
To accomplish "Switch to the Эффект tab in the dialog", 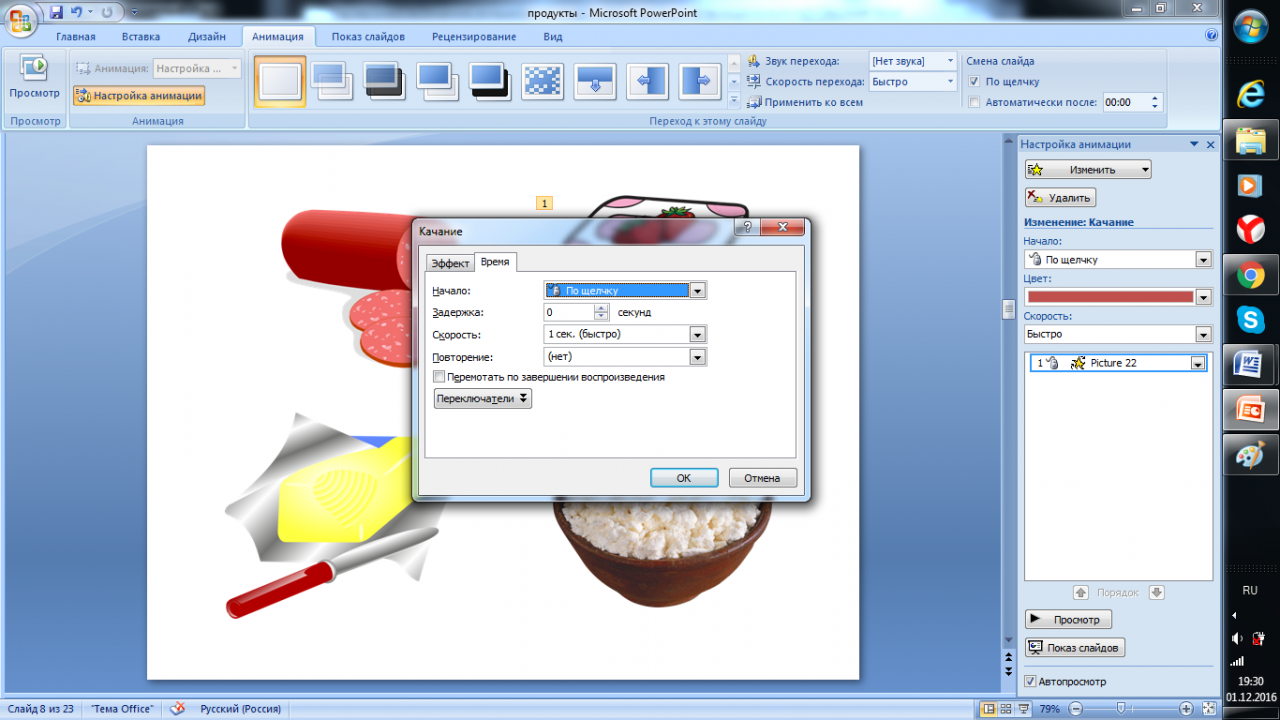I will 450,263.
